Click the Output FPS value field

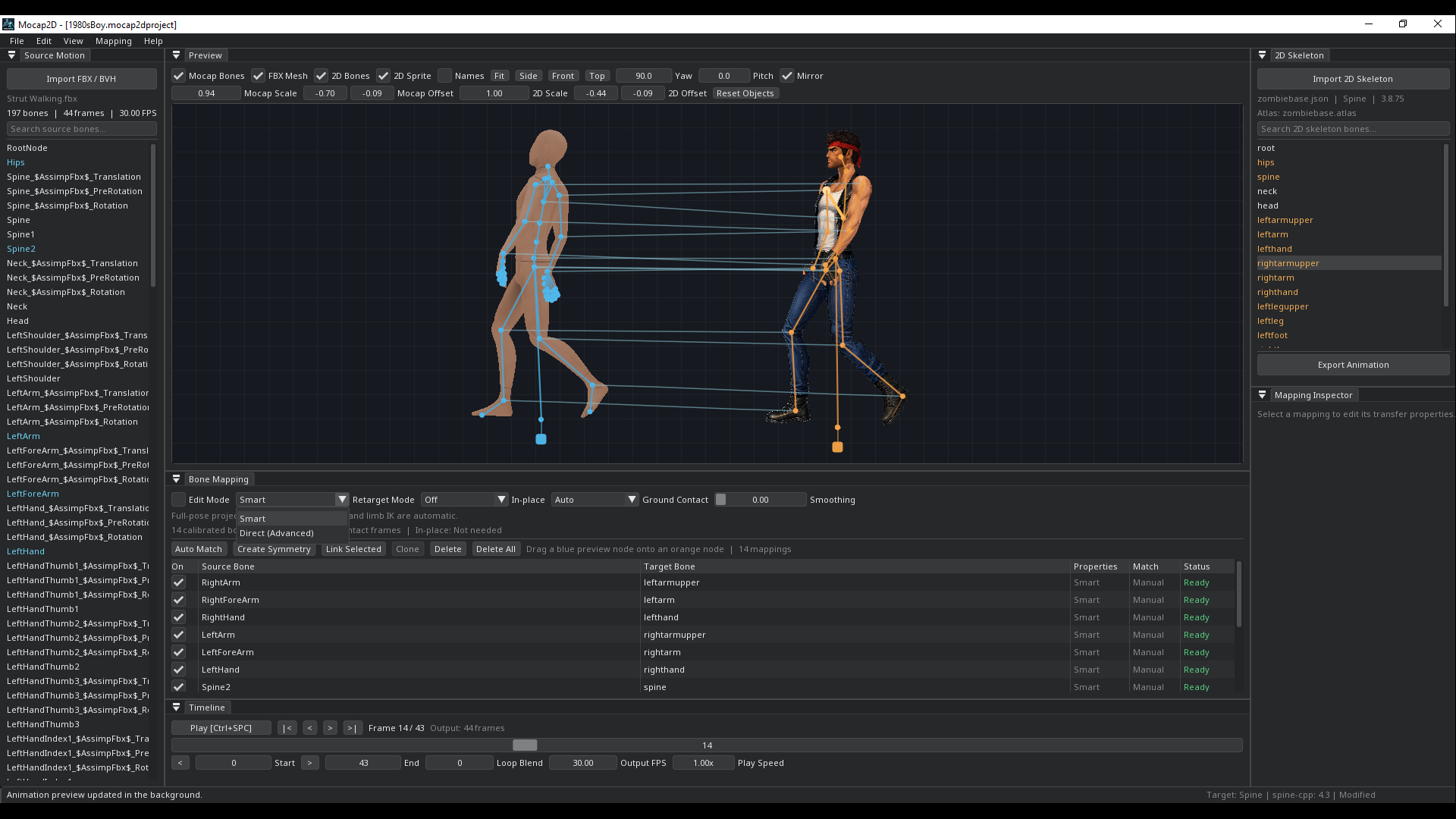point(583,763)
